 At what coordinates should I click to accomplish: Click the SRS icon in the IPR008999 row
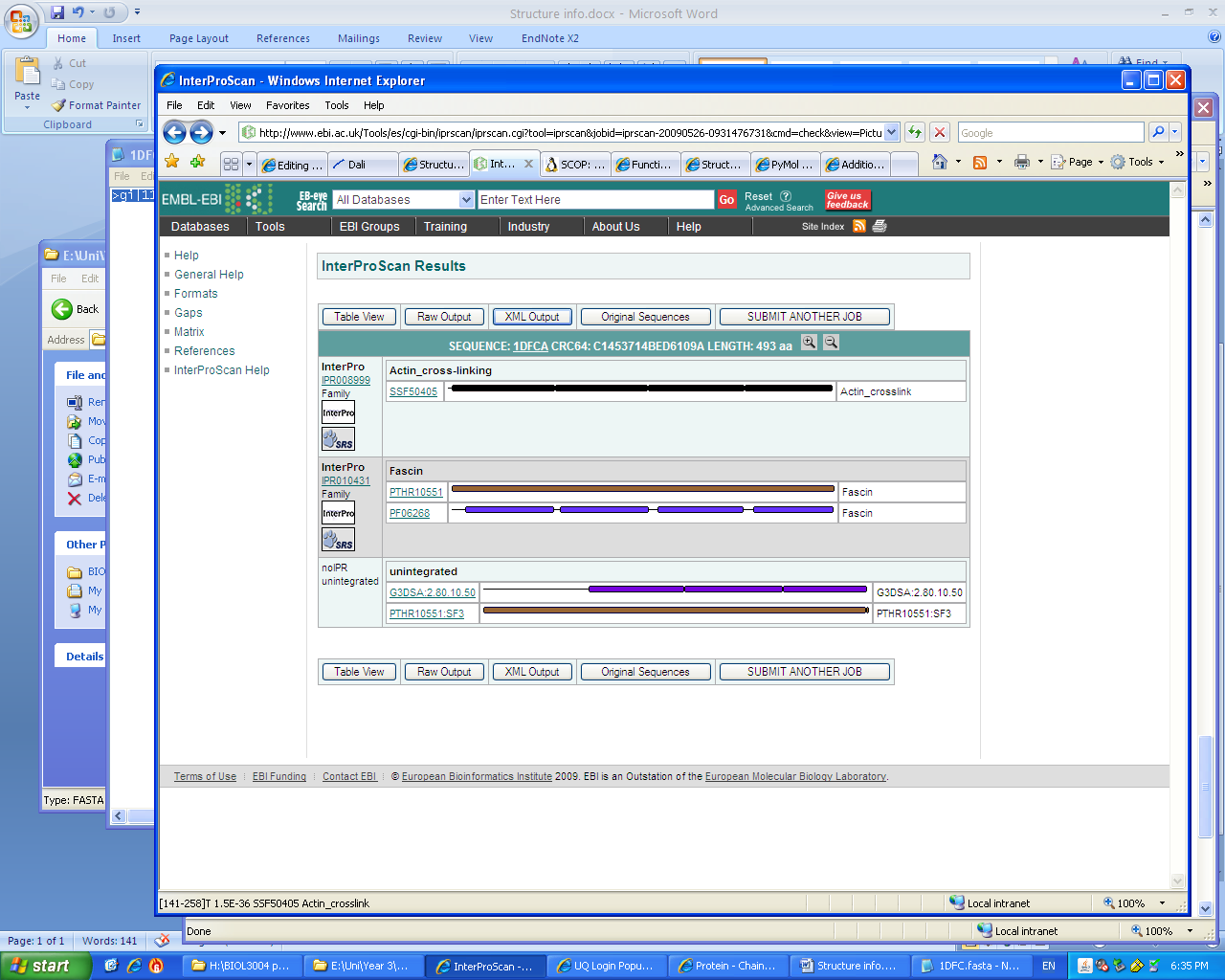pos(338,439)
